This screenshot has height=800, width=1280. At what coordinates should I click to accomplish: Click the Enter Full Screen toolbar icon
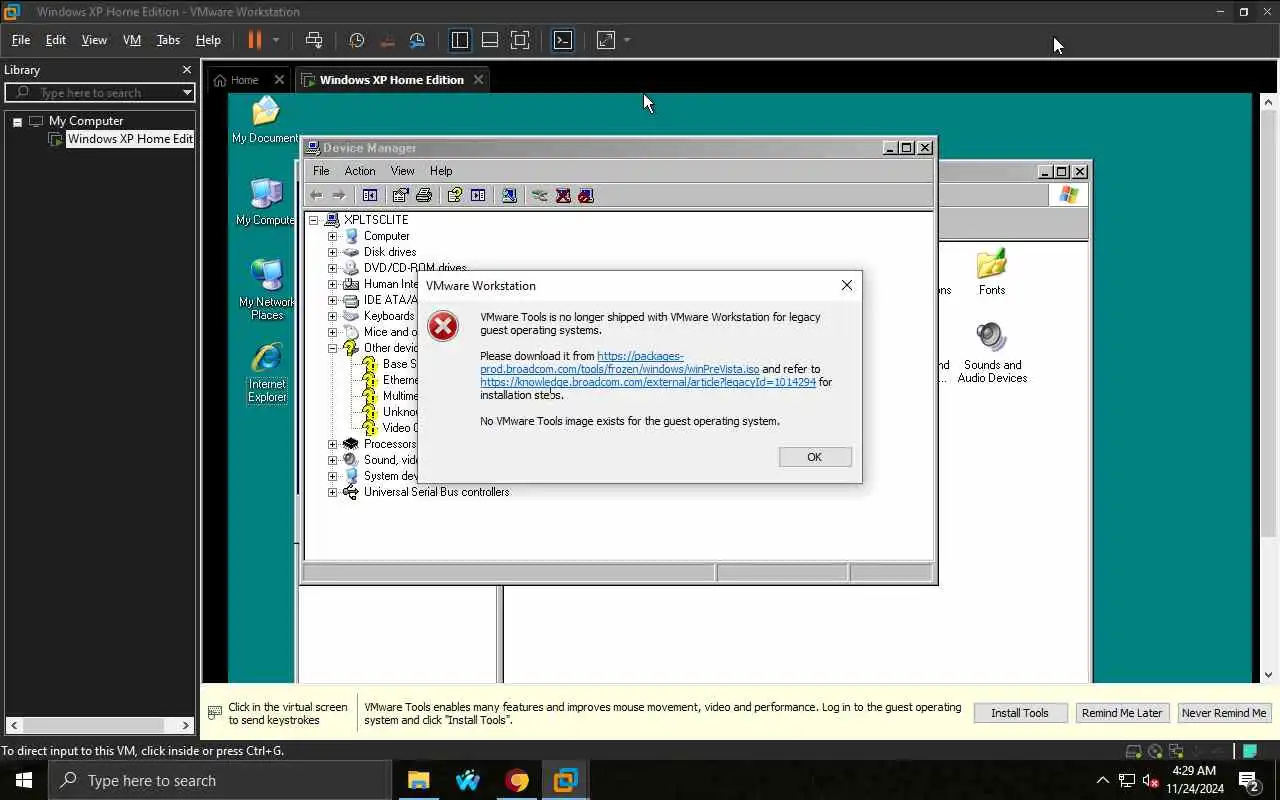(520, 40)
